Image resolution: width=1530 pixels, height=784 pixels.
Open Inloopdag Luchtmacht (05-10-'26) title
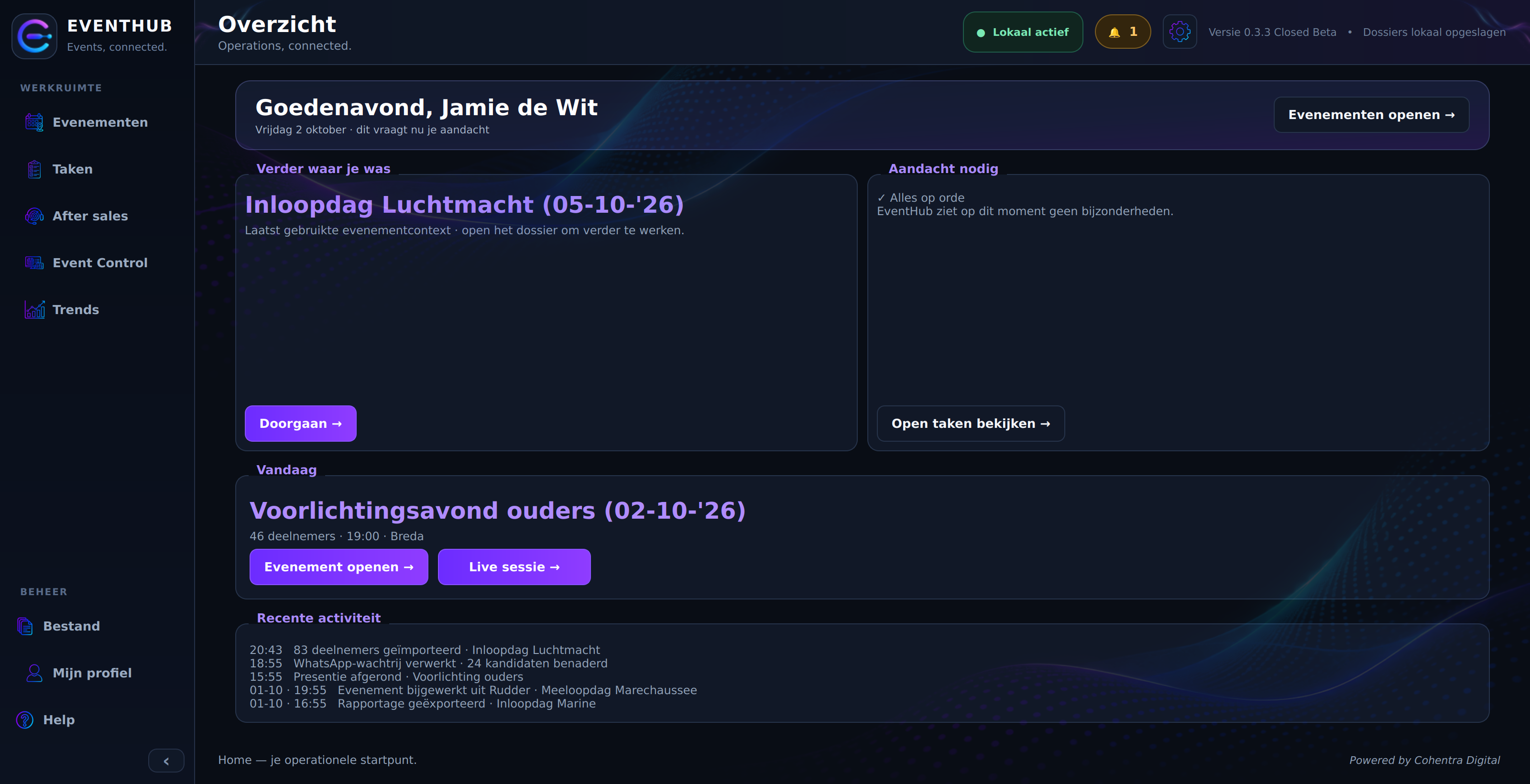click(464, 205)
